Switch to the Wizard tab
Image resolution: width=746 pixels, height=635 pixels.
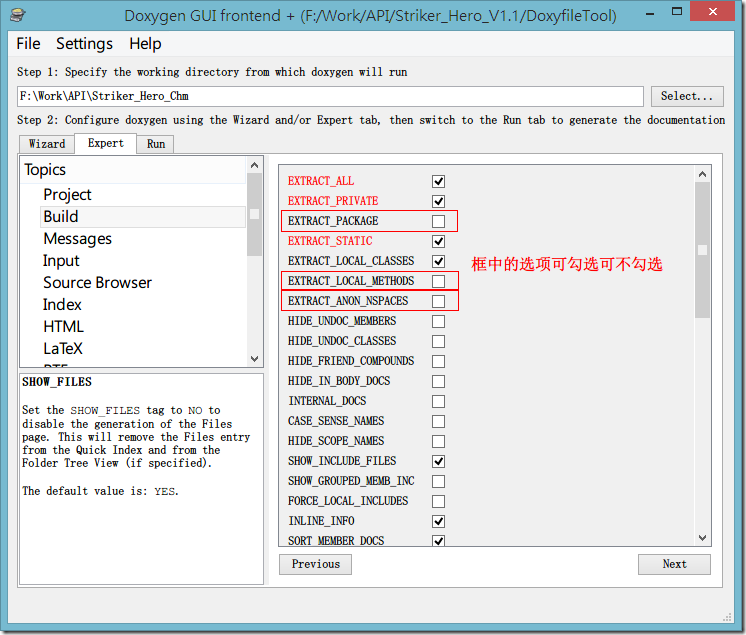pyautogui.click(x=47, y=144)
